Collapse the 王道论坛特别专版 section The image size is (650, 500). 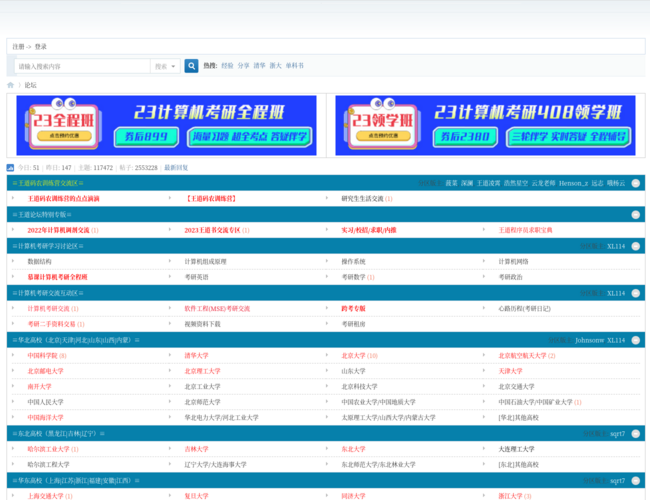click(x=635, y=214)
